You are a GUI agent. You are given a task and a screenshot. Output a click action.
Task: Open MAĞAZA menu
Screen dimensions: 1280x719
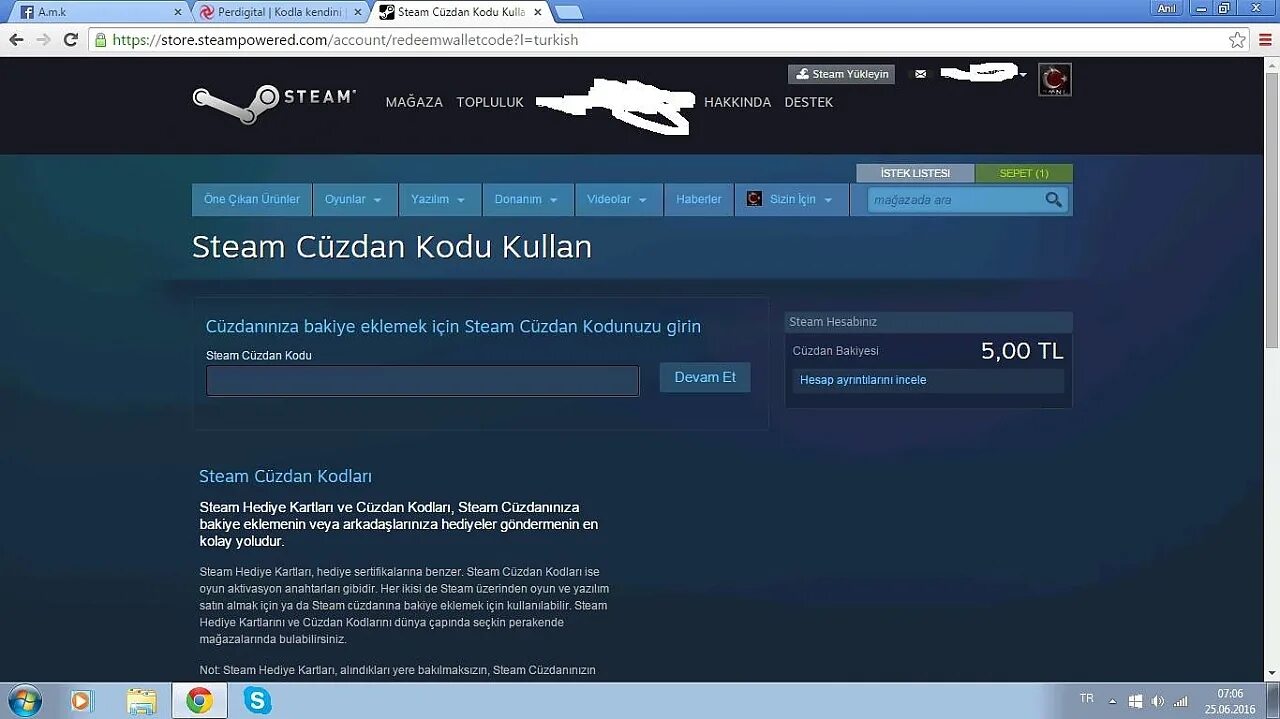[x=414, y=102]
